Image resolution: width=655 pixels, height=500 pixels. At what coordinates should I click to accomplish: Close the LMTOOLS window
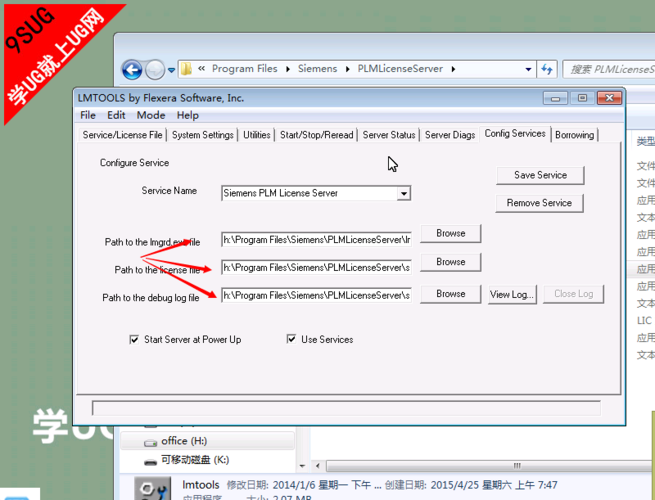point(609,98)
